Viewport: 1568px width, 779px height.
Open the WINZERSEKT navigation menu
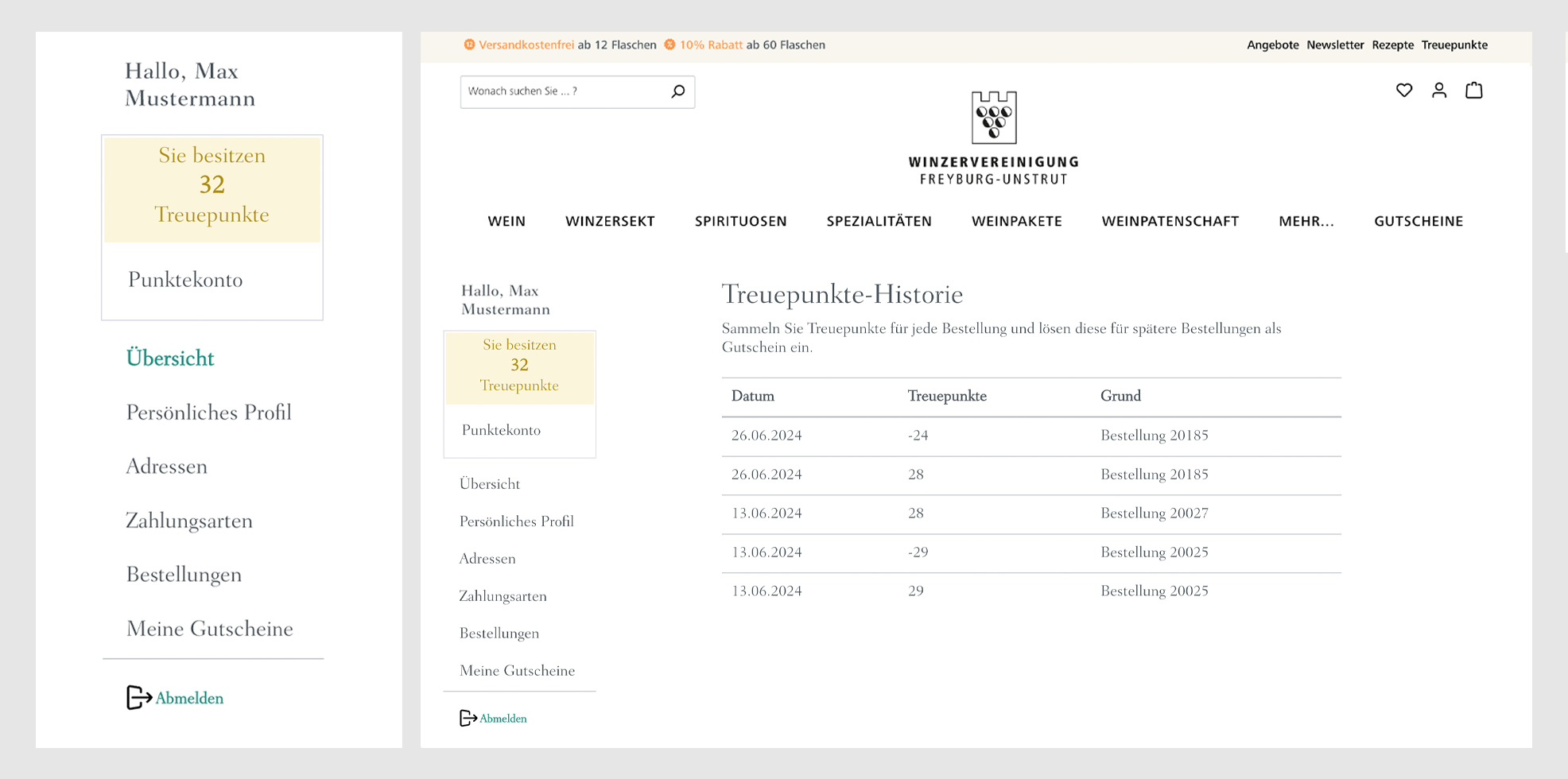pyautogui.click(x=610, y=222)
